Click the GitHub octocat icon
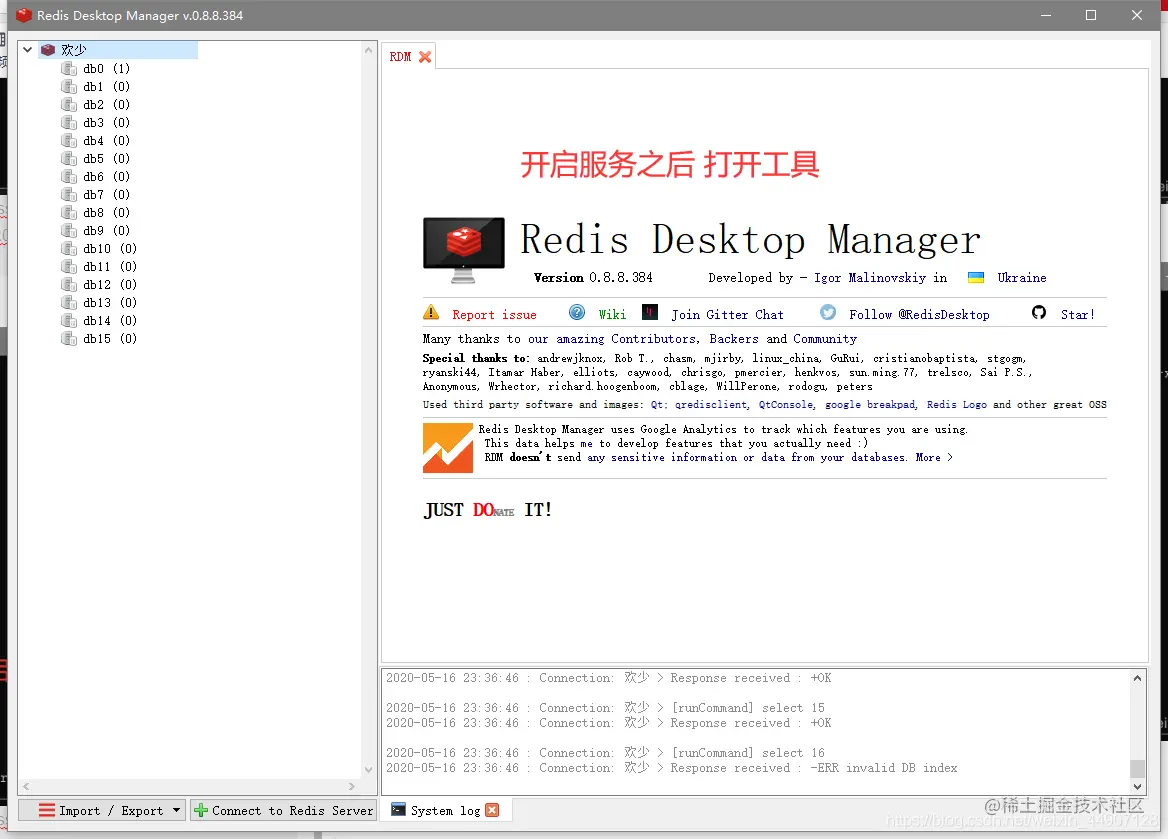The image size is (1168, 839). click(1039, 312)
